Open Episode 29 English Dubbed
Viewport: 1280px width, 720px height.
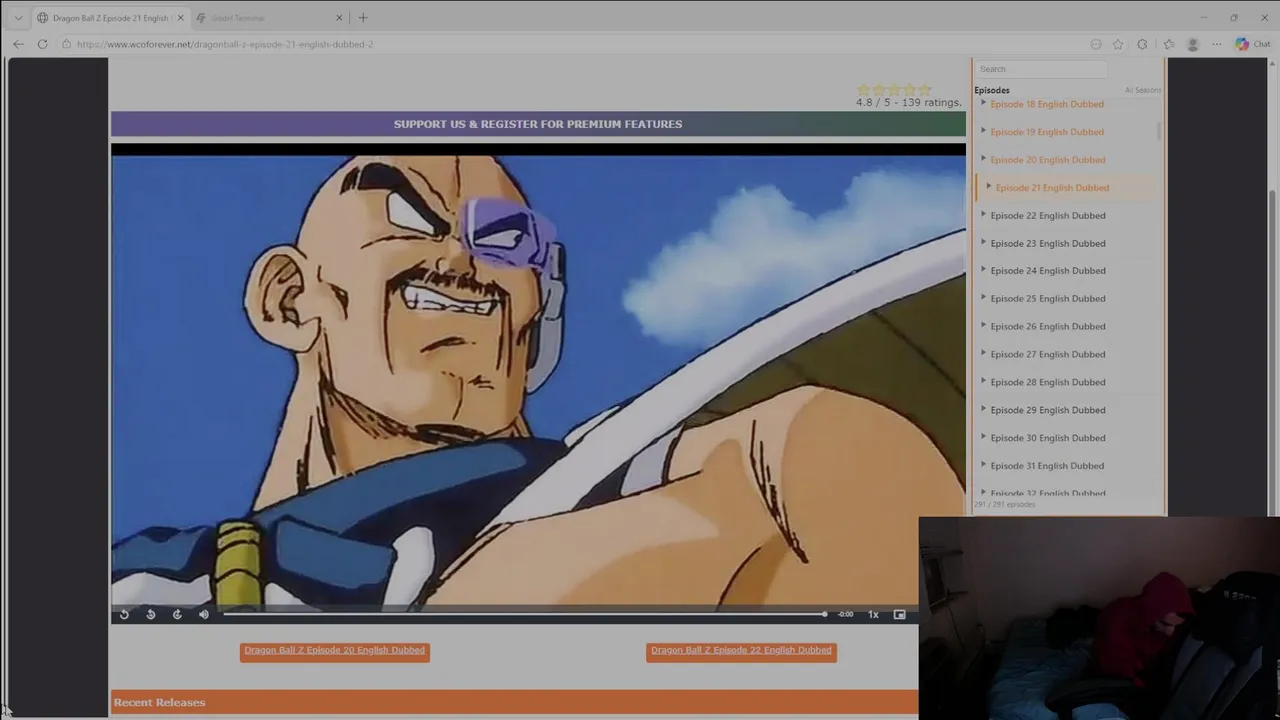1048,410
